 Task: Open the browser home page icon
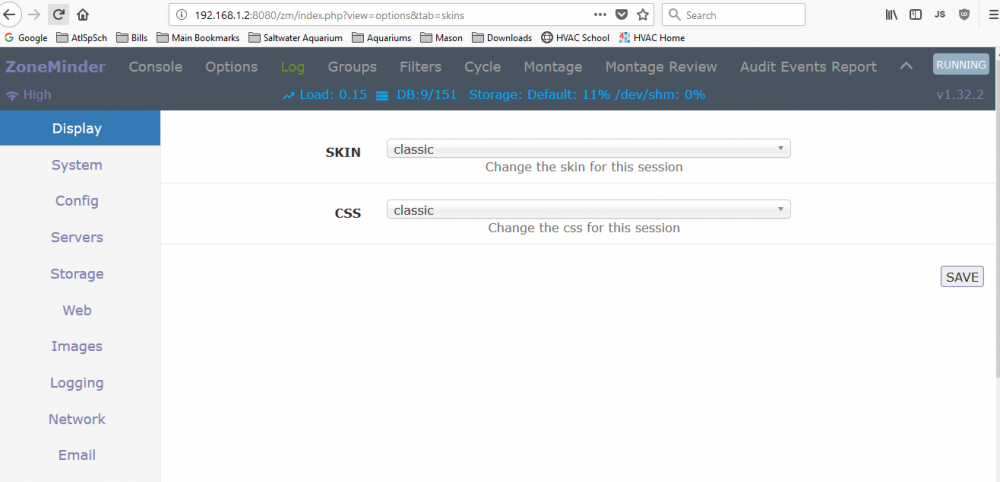pos(82,14)
